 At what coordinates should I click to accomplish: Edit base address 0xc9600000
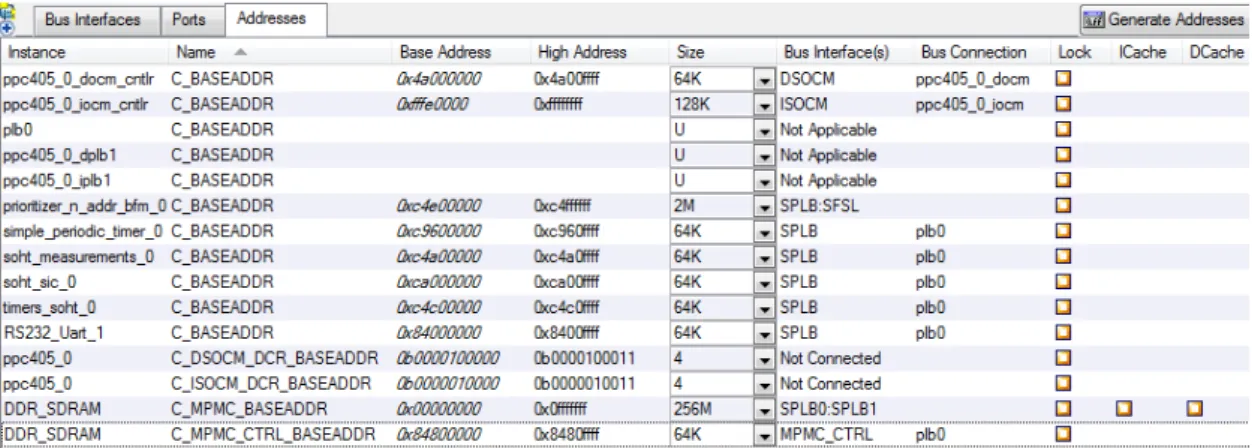coord(440,231)
